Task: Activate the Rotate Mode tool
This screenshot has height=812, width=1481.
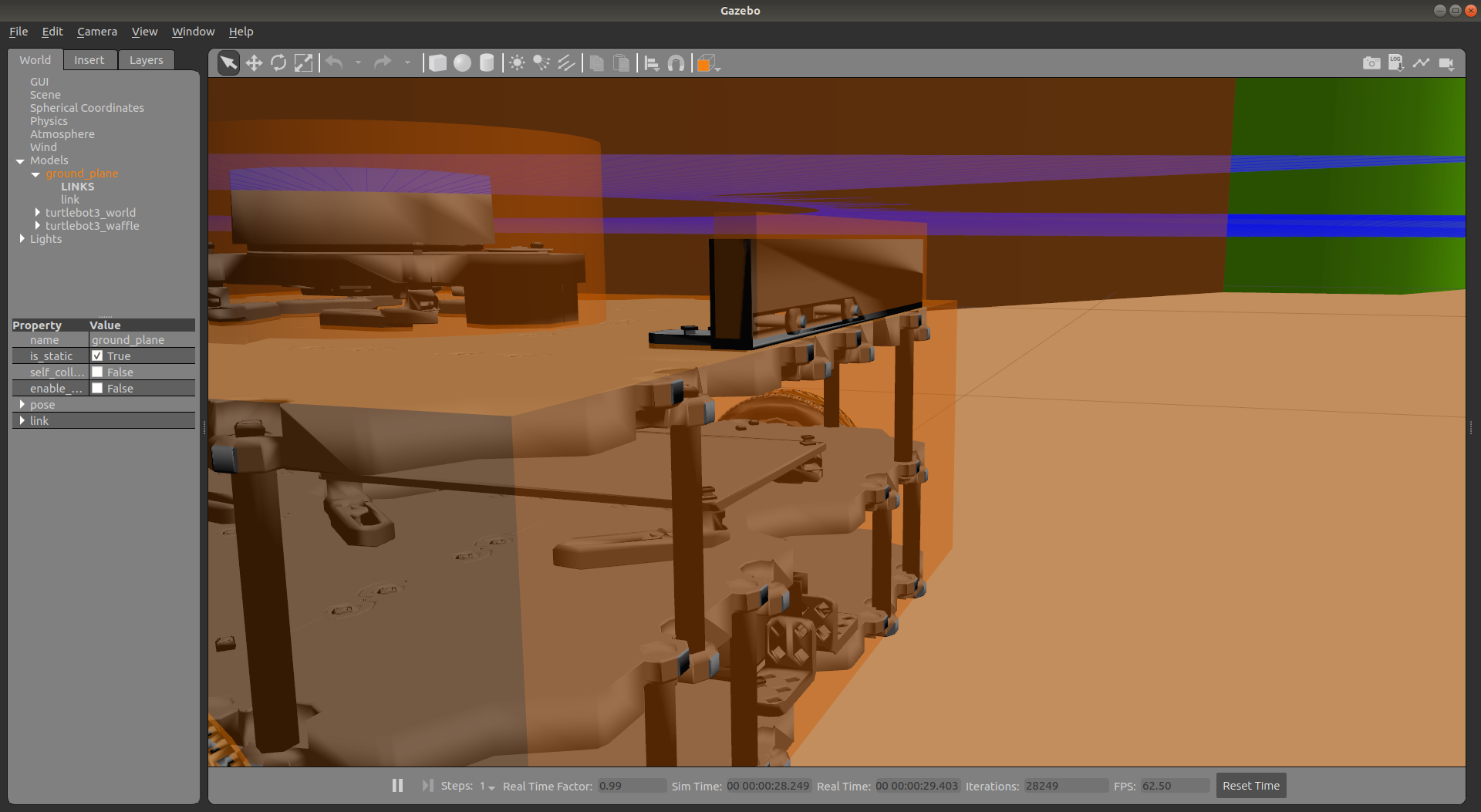Action: click(278, 62)
